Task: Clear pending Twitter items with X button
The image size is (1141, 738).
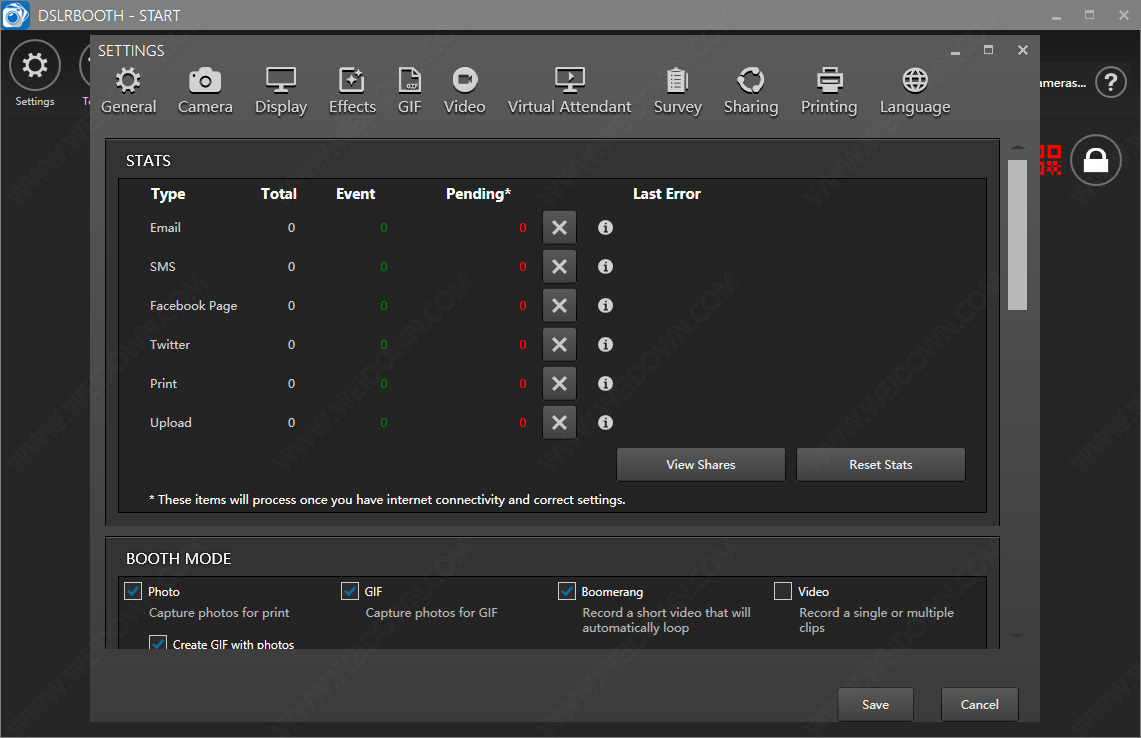Action: pos(559,344)
